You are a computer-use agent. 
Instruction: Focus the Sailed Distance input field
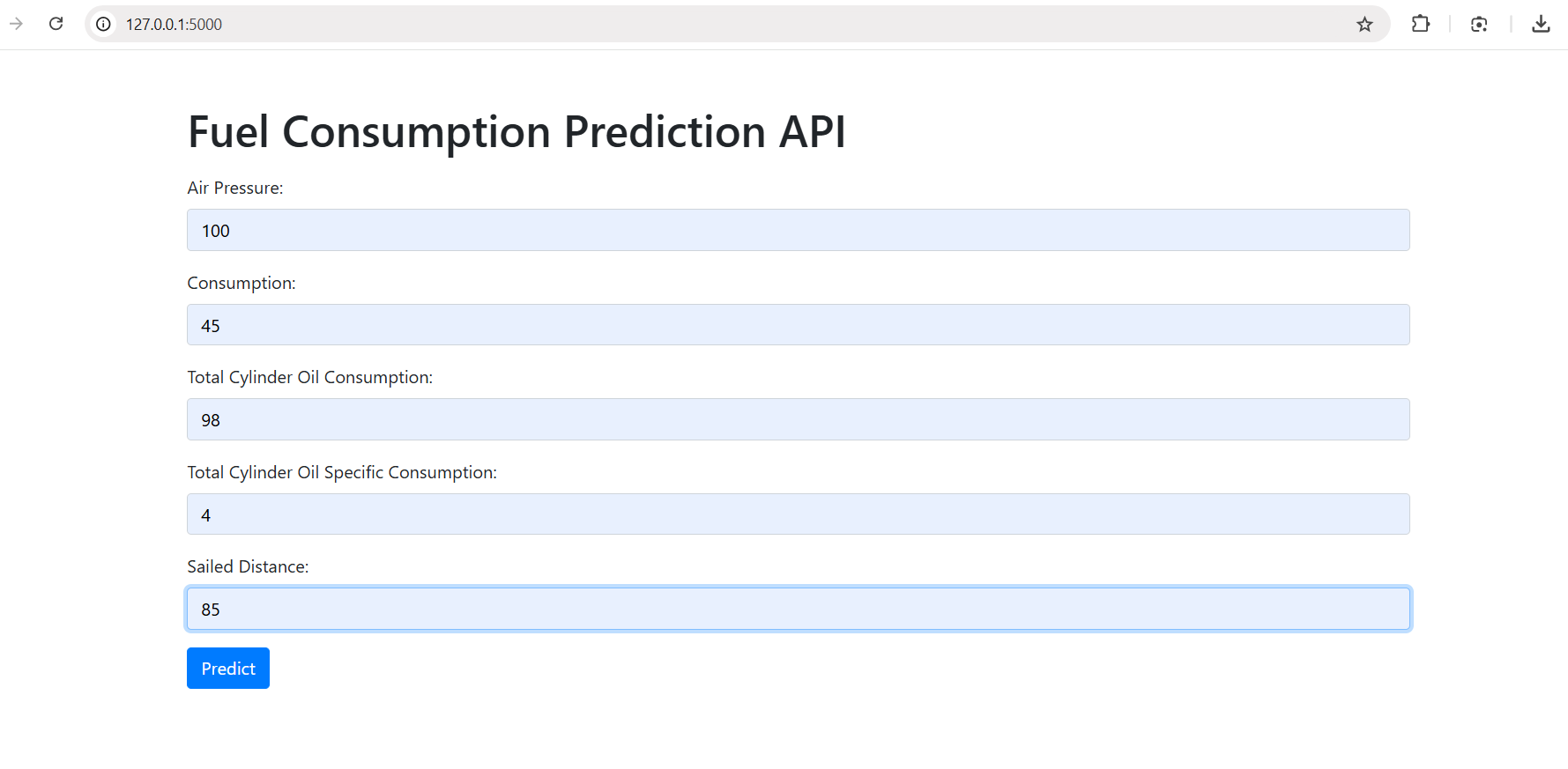click(798, 609)
